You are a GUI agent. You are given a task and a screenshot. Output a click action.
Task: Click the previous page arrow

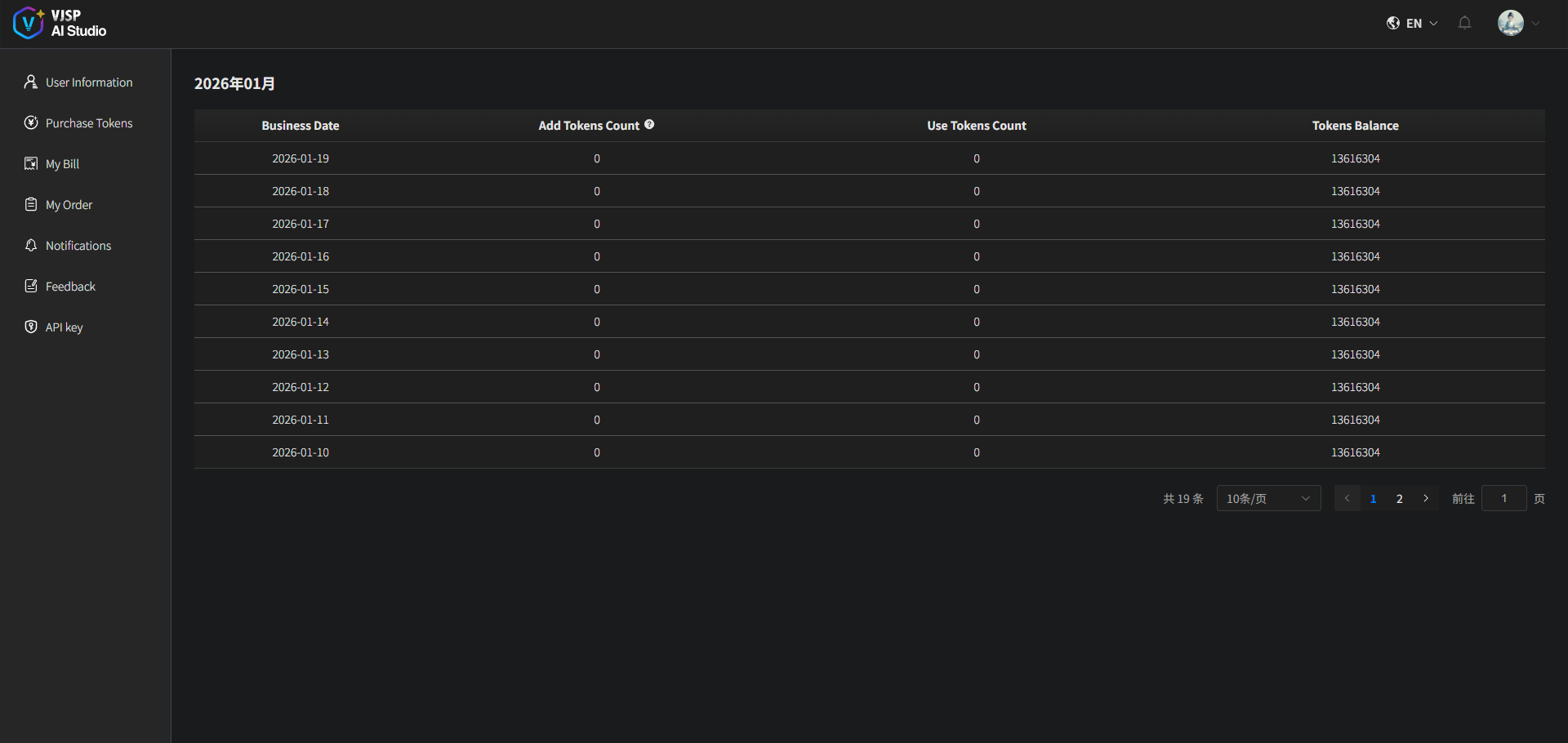1347,498
